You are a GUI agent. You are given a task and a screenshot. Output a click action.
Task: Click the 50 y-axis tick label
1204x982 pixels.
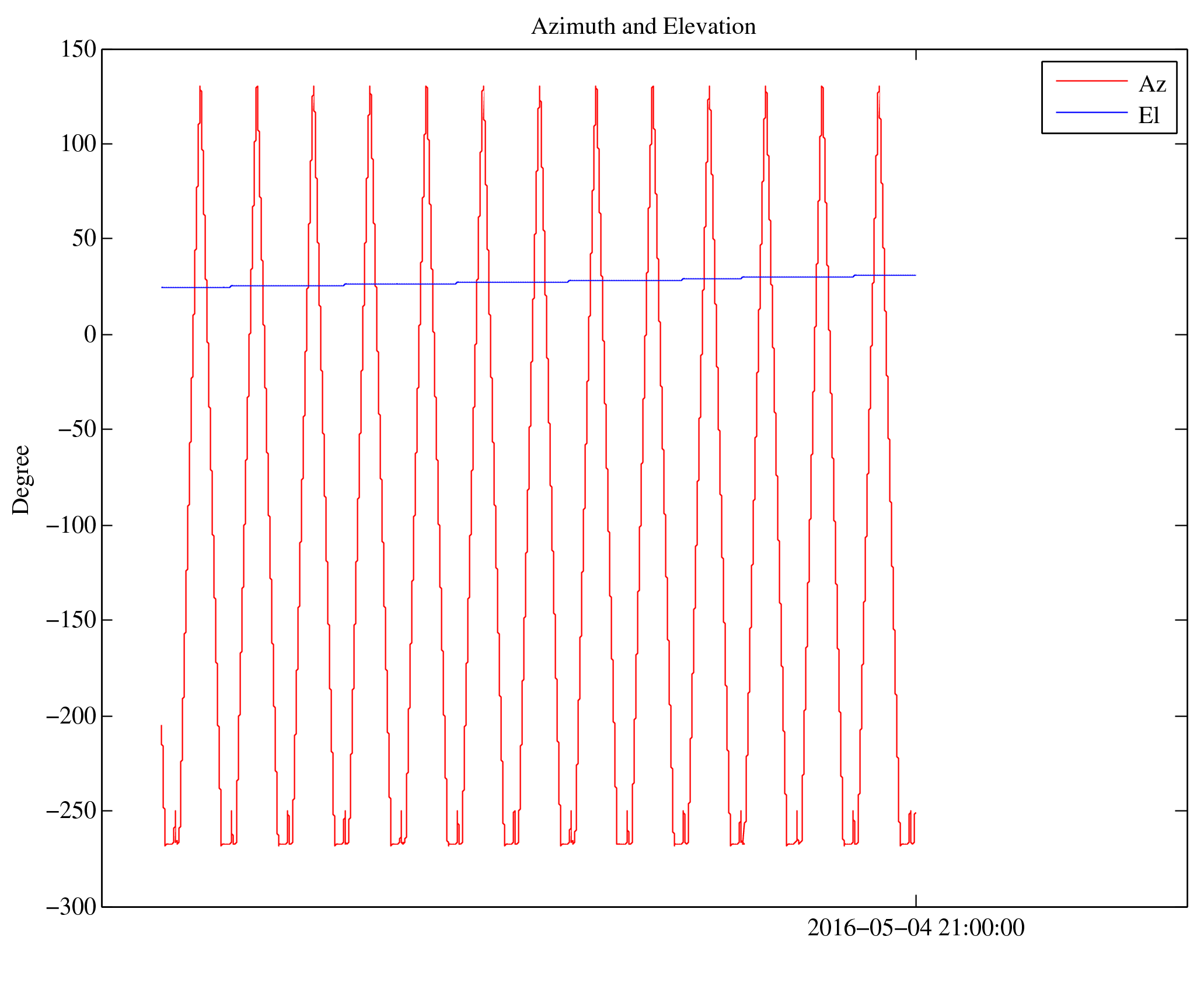84,239
